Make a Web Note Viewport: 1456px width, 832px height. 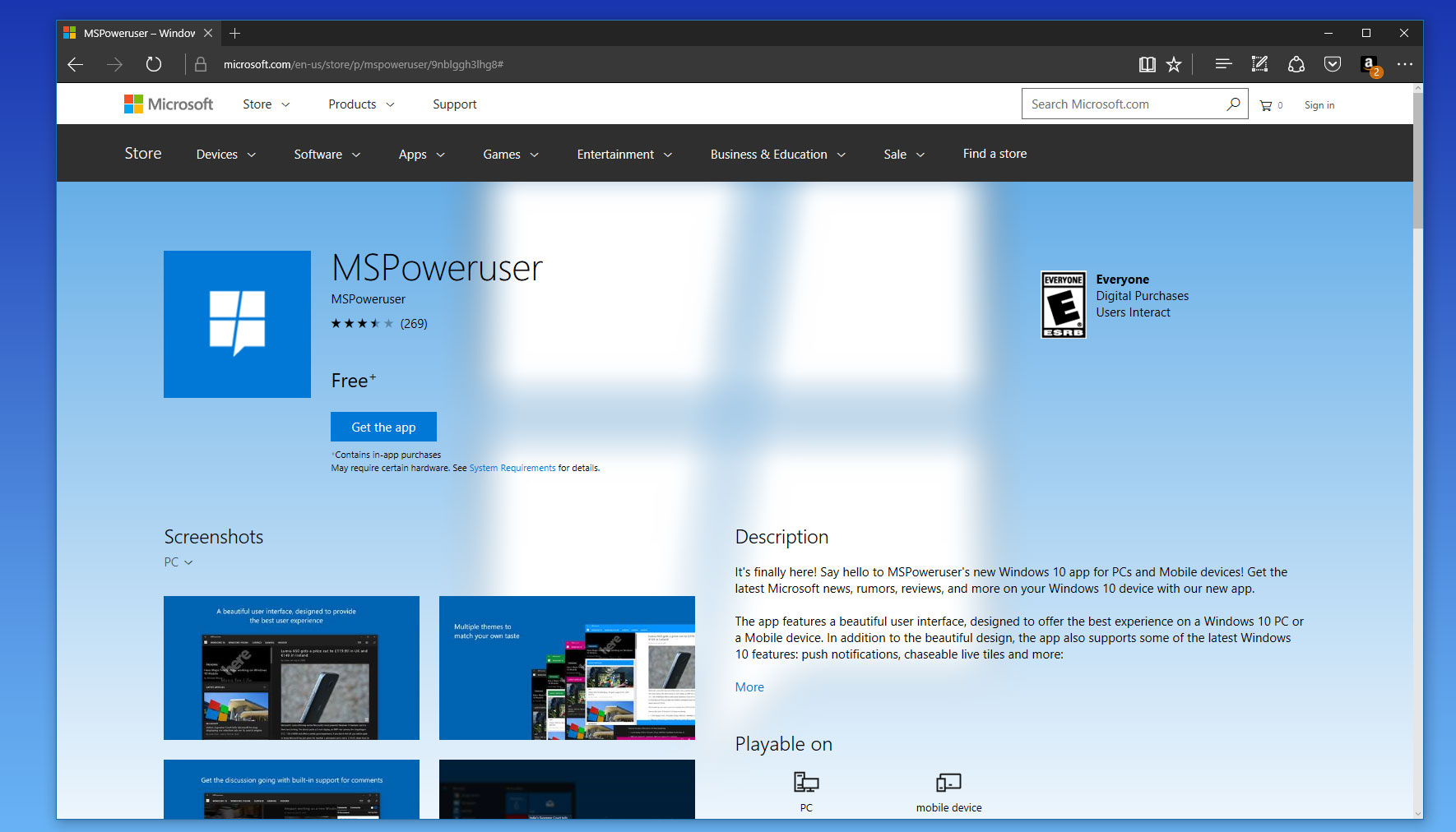[1259, 64]
